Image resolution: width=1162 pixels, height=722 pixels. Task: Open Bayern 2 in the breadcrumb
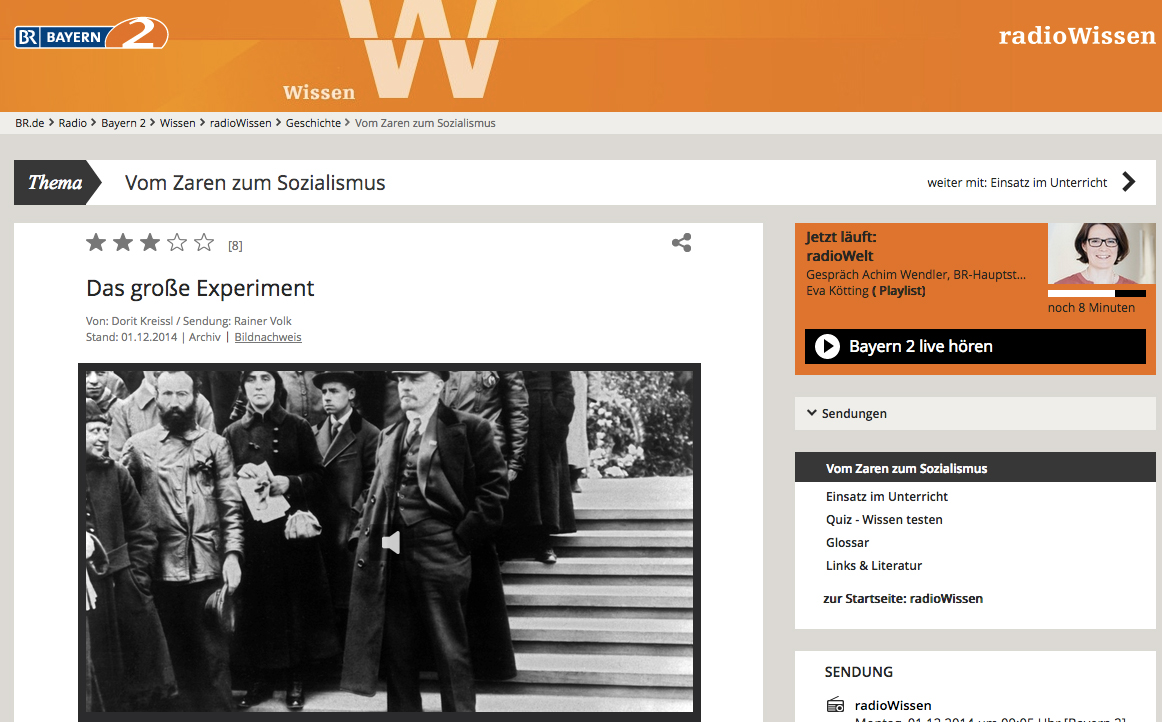[x=123, y=123]
